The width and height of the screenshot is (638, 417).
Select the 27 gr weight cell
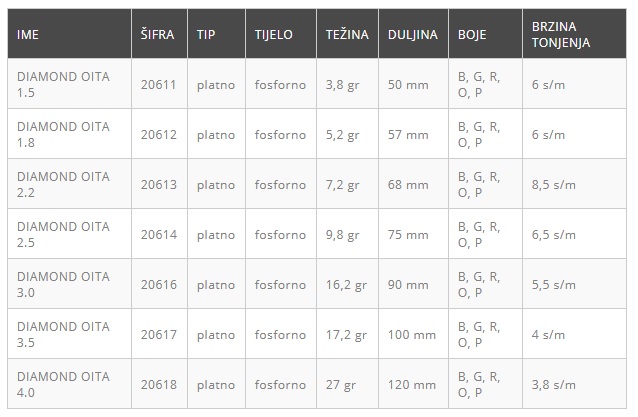340,384
